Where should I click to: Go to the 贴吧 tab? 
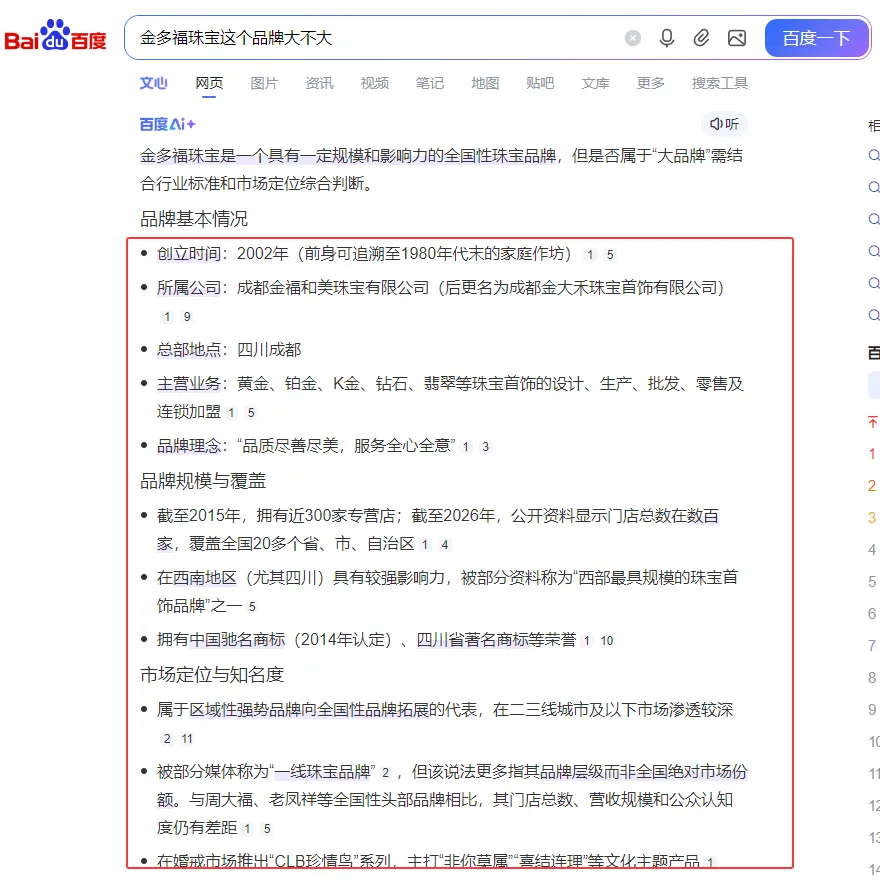540,83
